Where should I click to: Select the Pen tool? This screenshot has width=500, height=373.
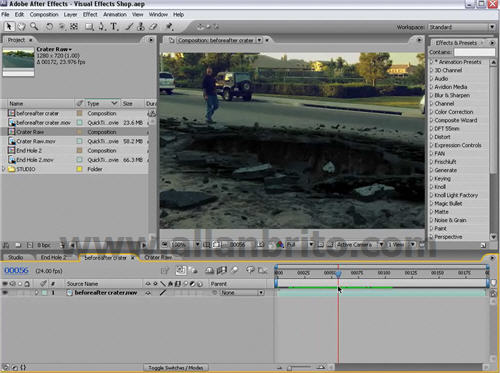click(x=102, y=27)
